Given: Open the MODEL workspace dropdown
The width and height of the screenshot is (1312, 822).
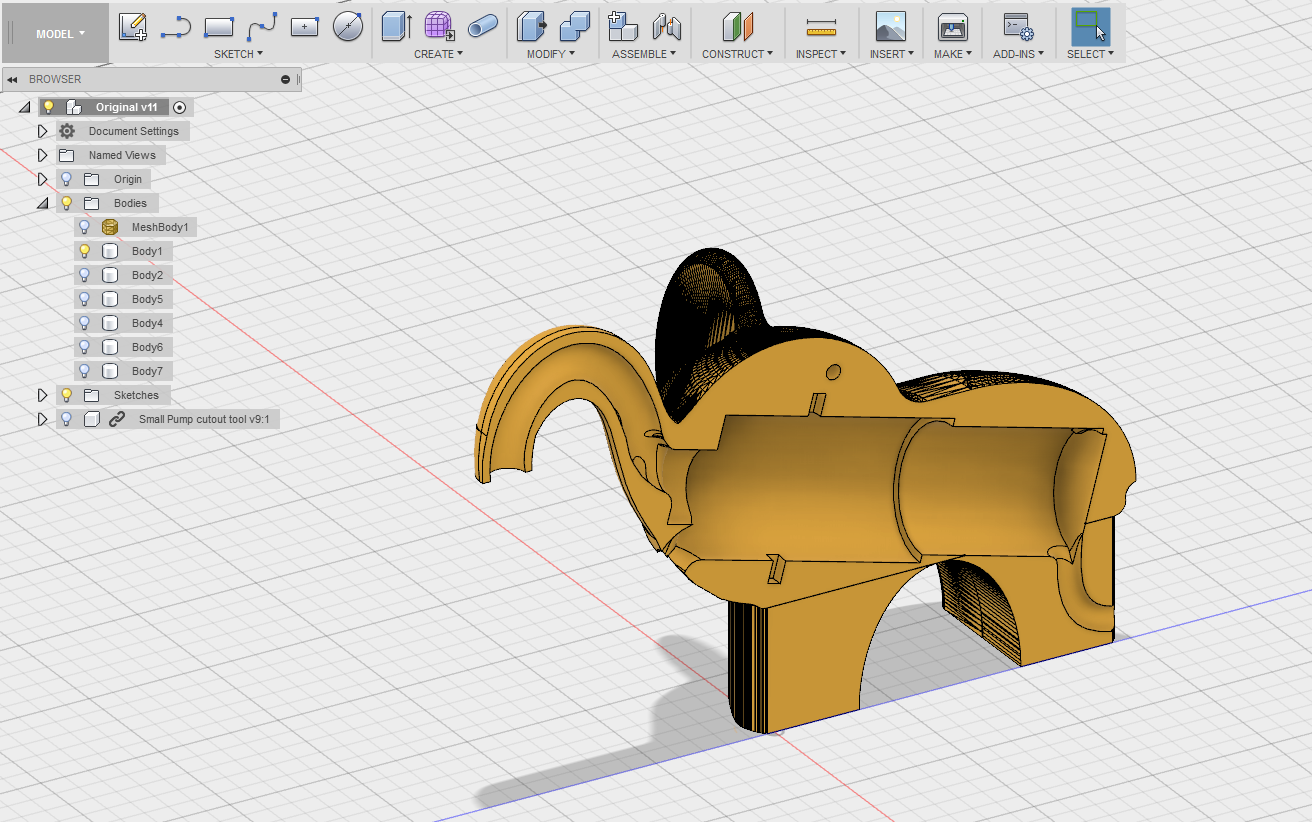Looking at the screenshot, I should coord(60,34).
